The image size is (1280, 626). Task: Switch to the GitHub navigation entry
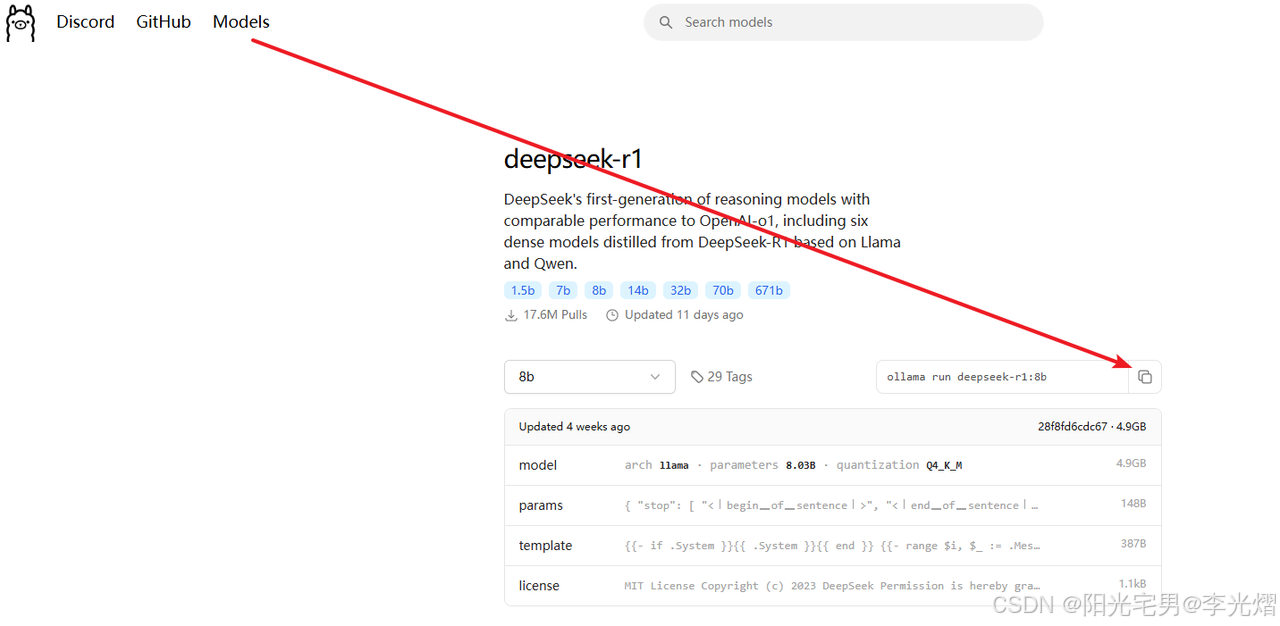163,21
